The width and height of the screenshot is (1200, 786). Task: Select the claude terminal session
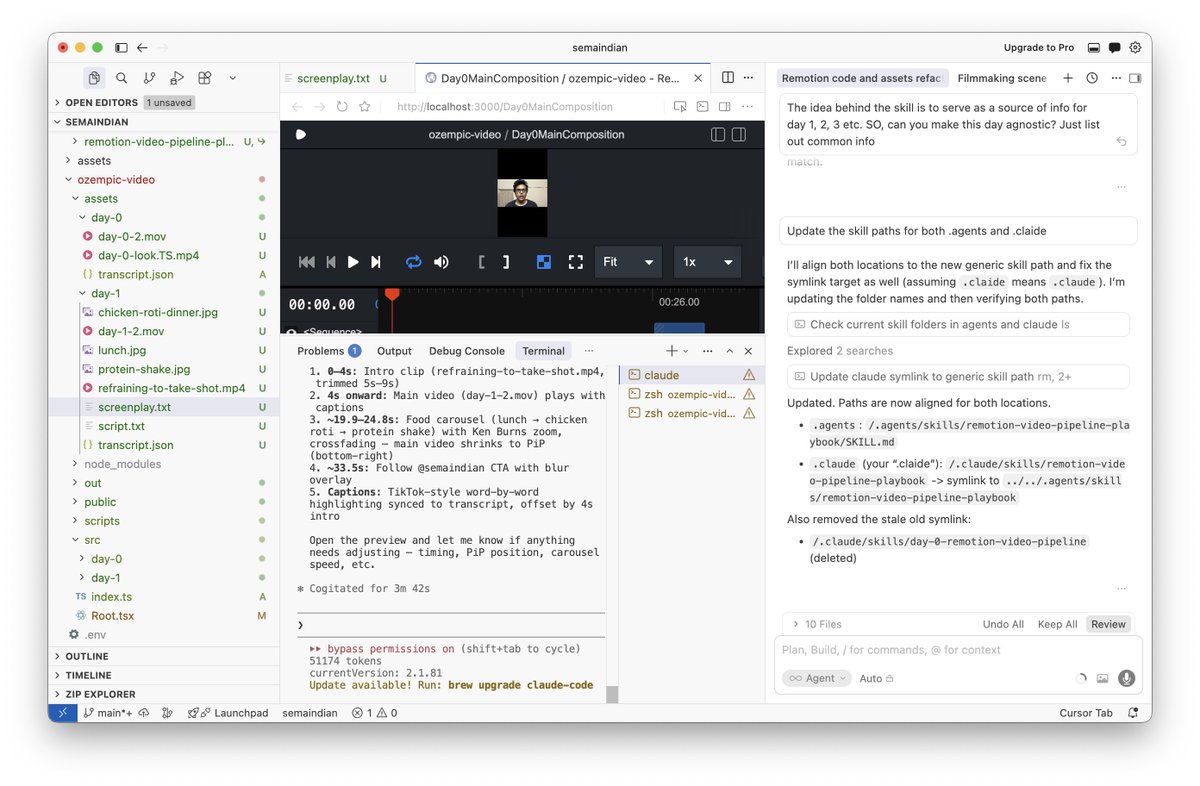(x=691, y=375)
